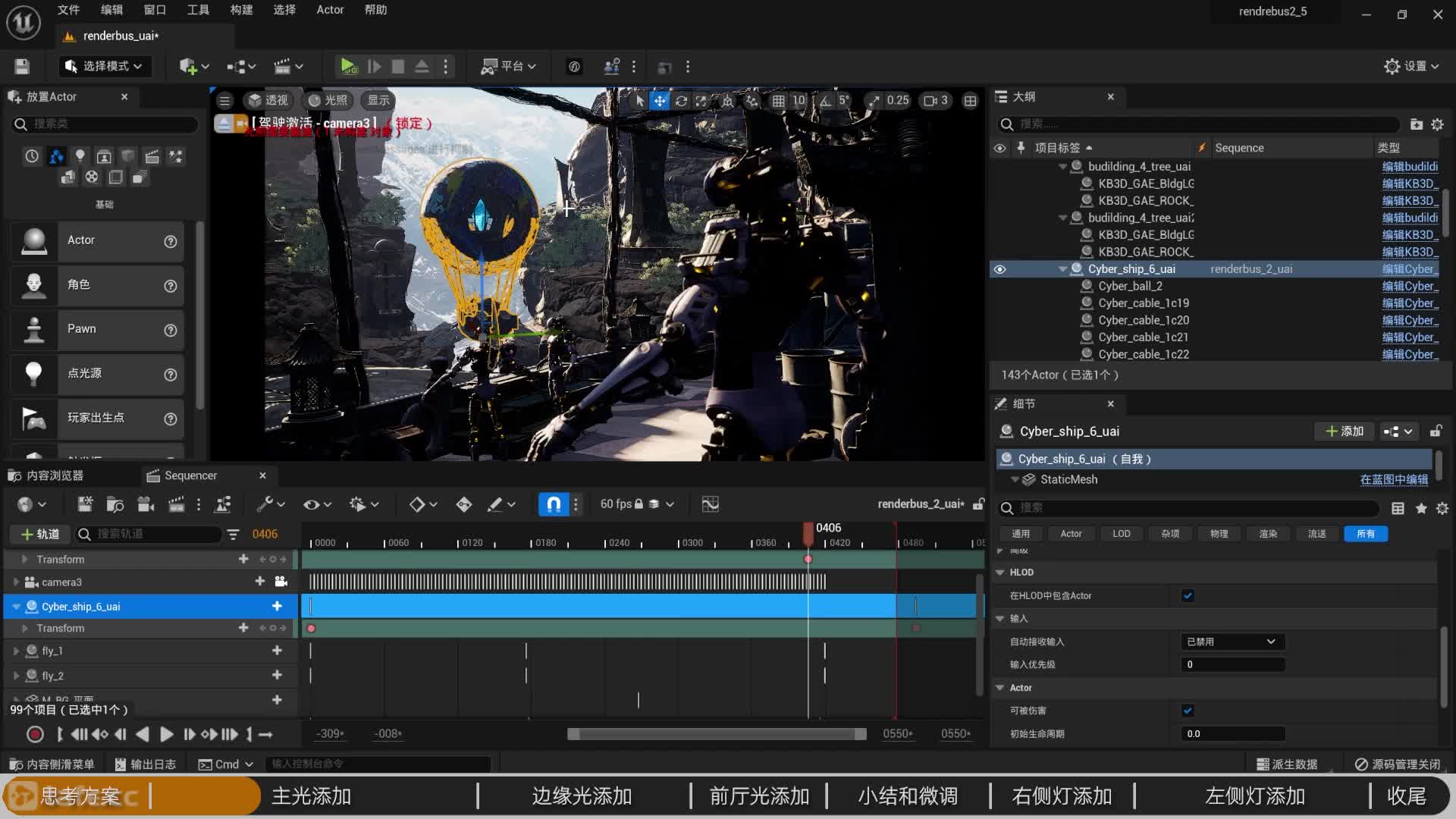The height and width of the screenshot is (819, 1456).
Task: Click the 初始生命周期 value field
Action: (x=1232, y=734)
